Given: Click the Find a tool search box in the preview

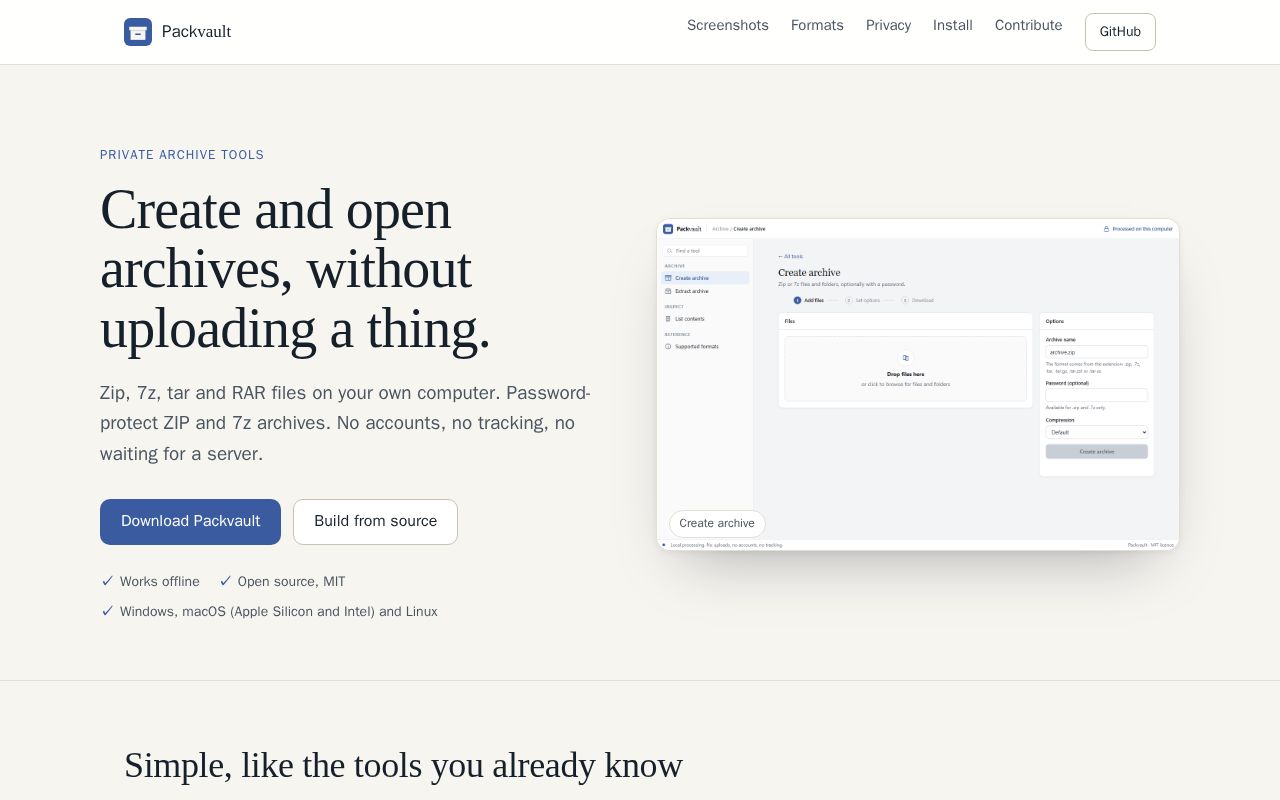Looking at the screenshot, I should pos(705,251).
